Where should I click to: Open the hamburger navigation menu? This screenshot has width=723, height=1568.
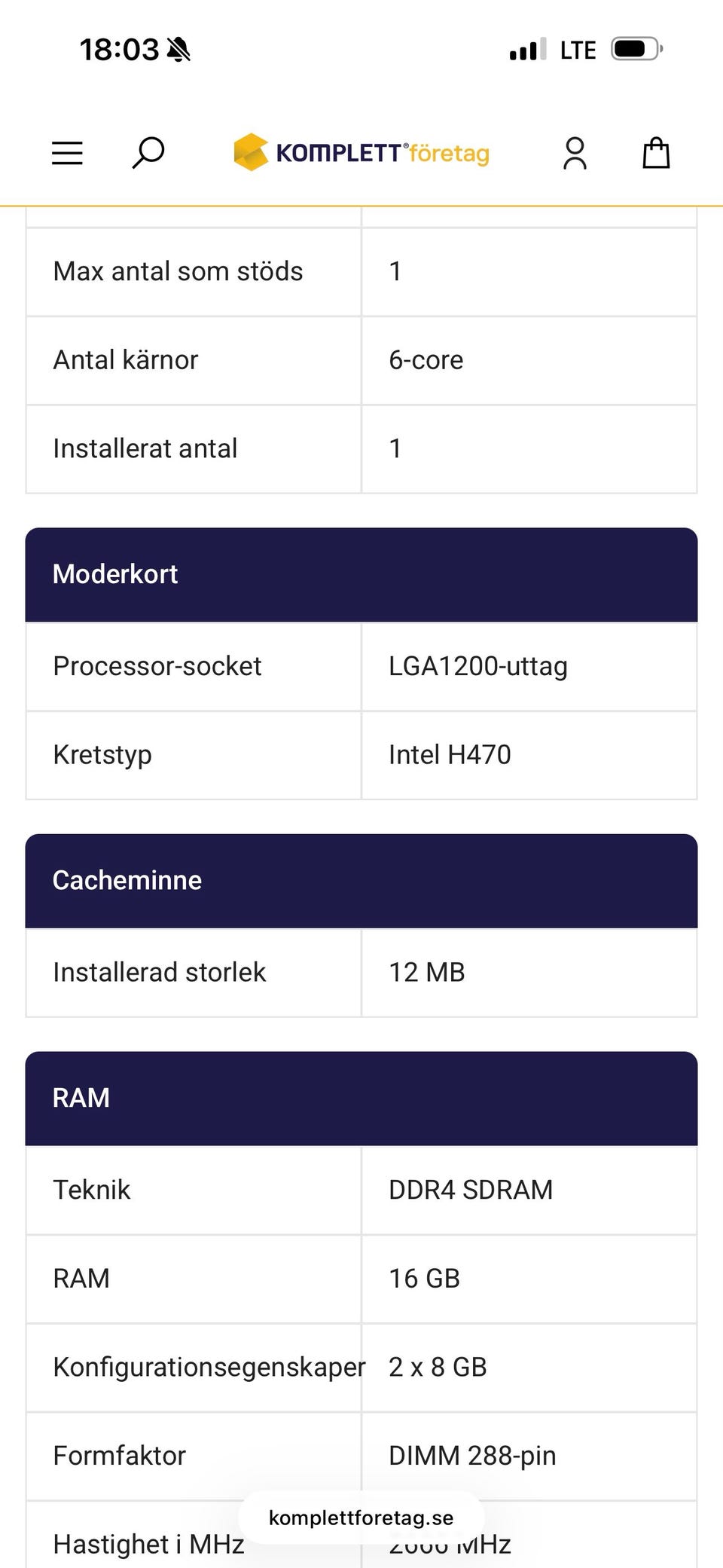point(67,153)
